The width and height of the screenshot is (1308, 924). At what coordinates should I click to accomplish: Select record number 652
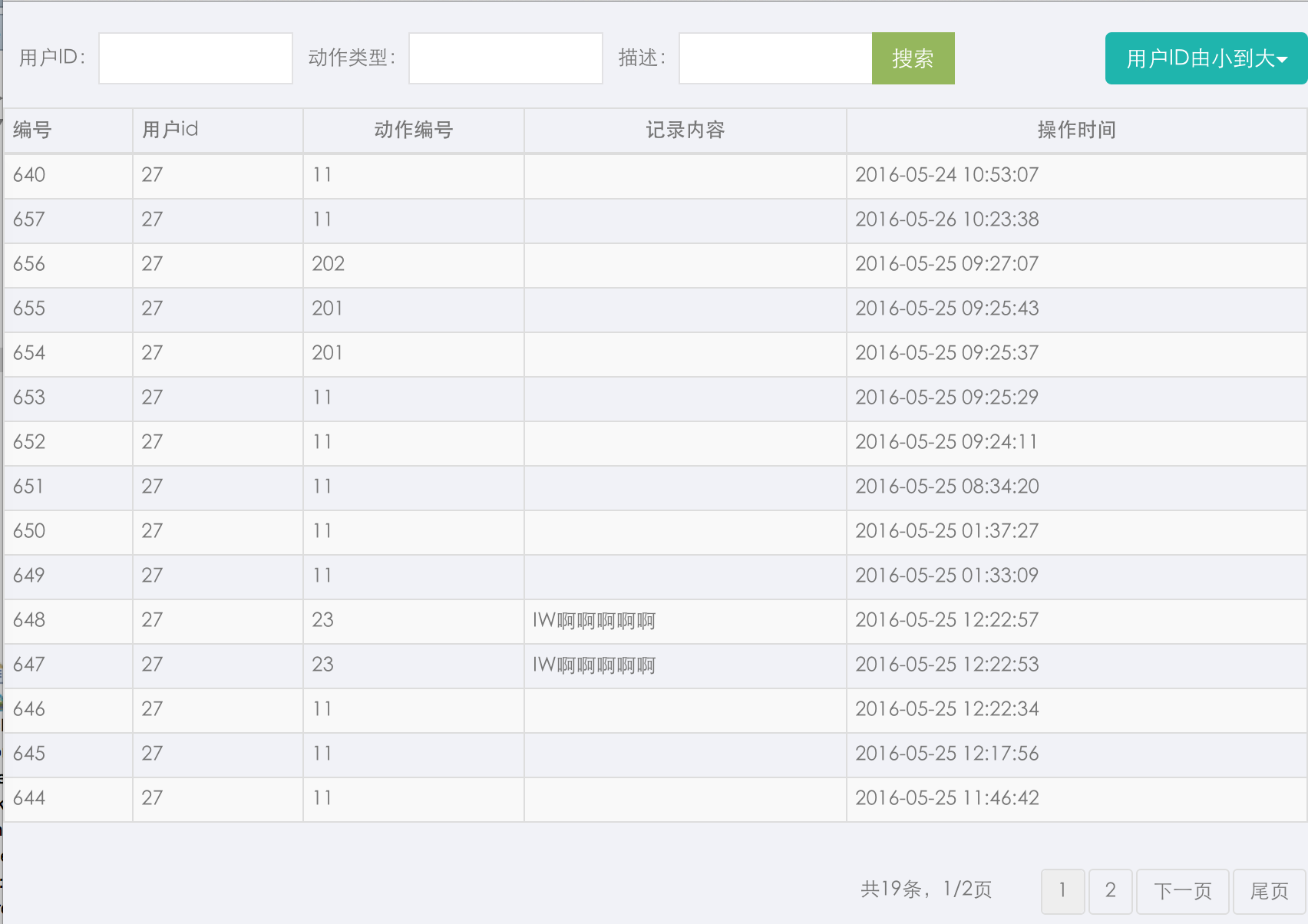29,442
